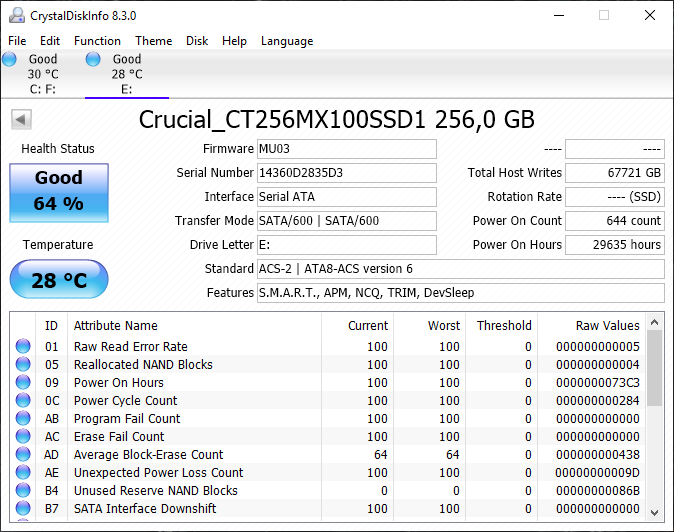The image size is (674, 532).
Task: Select the Reallocated NAND Blocks attribute name
Action: [143, 364]
